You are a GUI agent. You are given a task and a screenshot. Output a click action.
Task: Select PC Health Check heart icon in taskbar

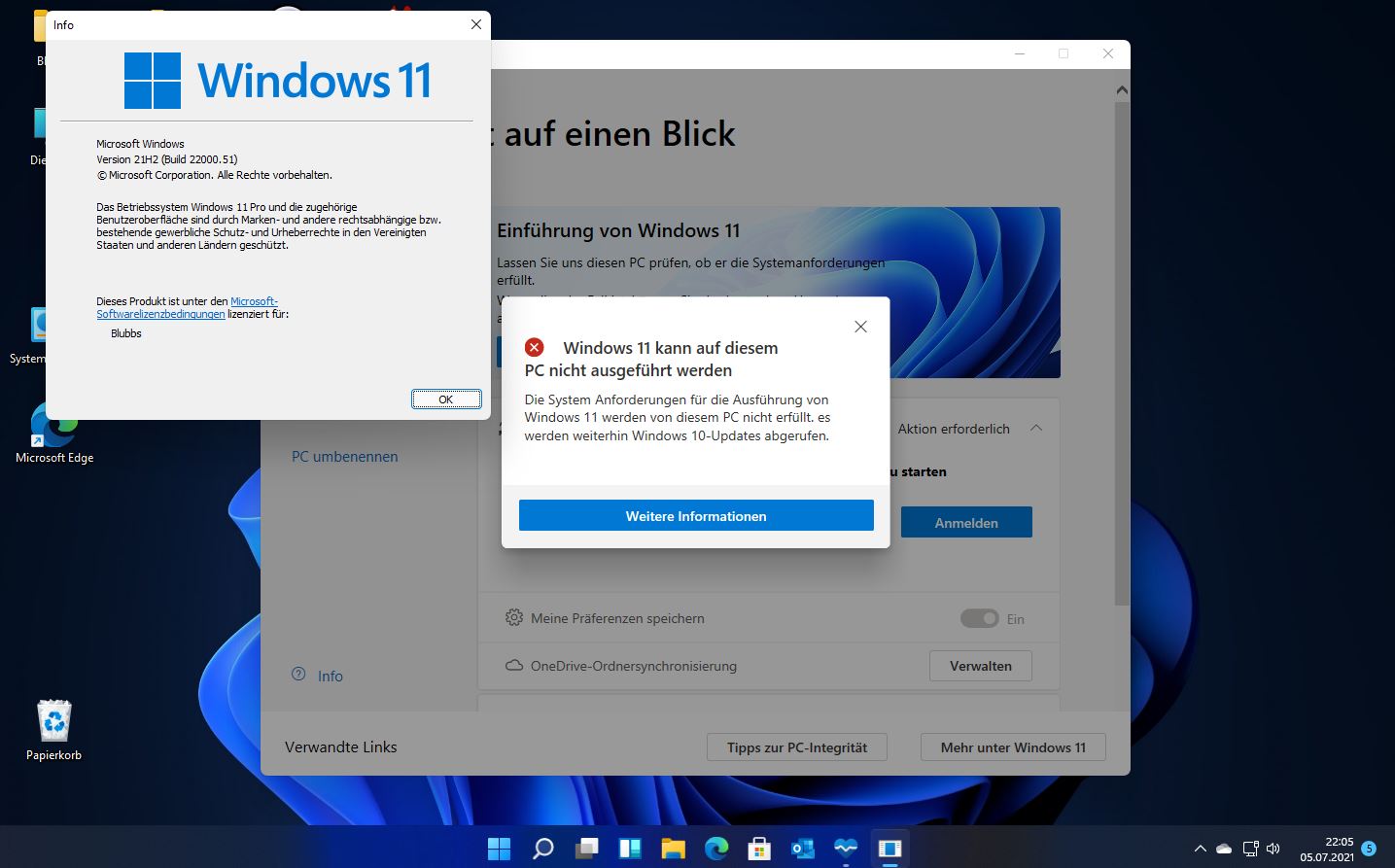click(847, 848)
